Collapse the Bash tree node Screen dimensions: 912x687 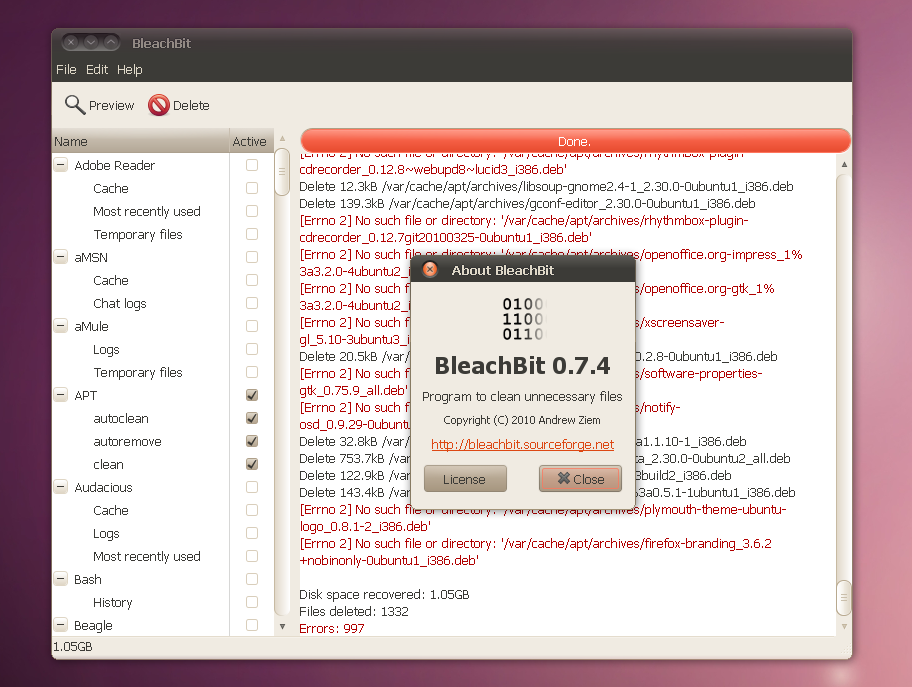coord(60,579)
